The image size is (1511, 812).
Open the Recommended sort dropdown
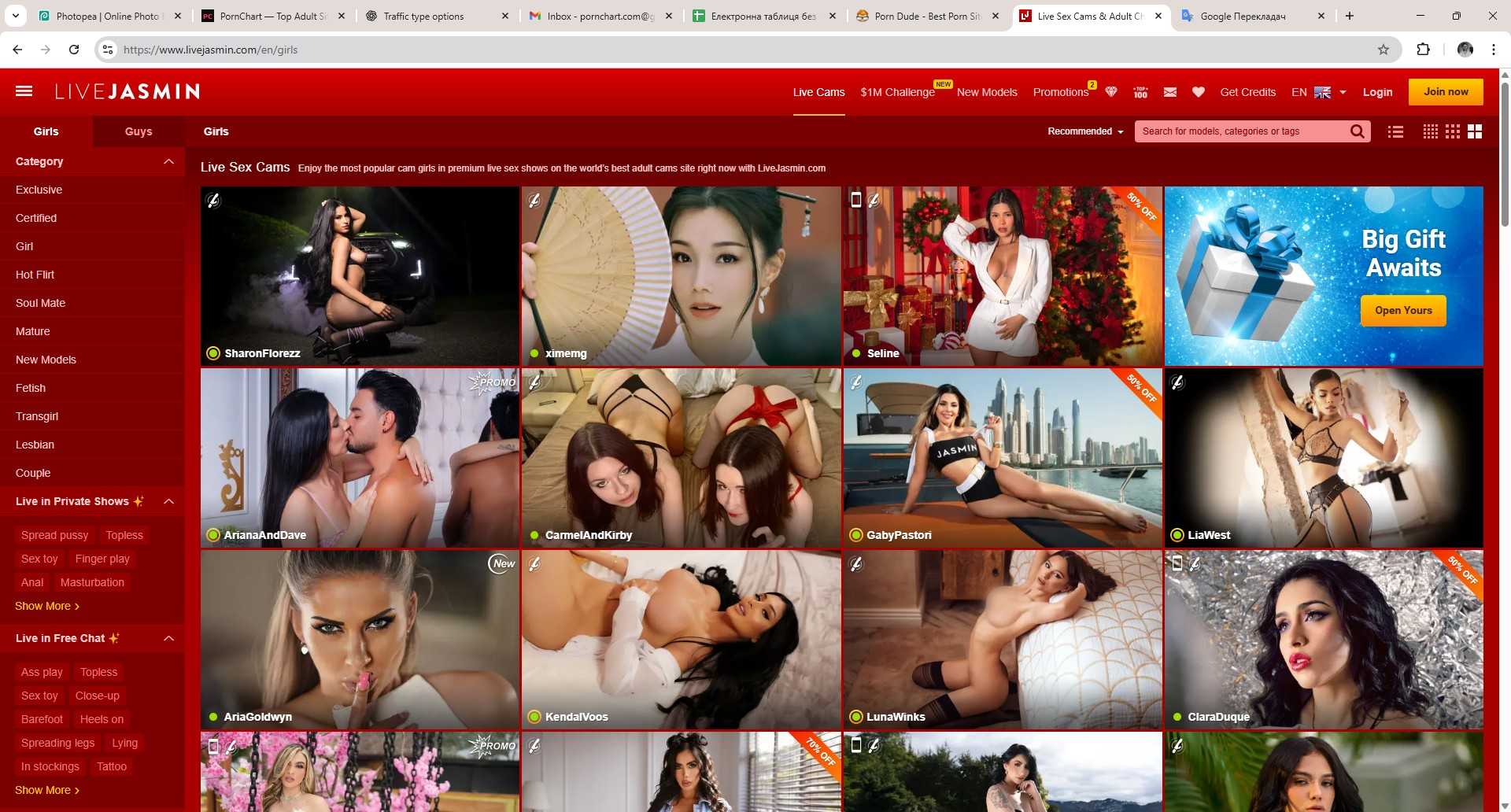[x=1084, y=131]
